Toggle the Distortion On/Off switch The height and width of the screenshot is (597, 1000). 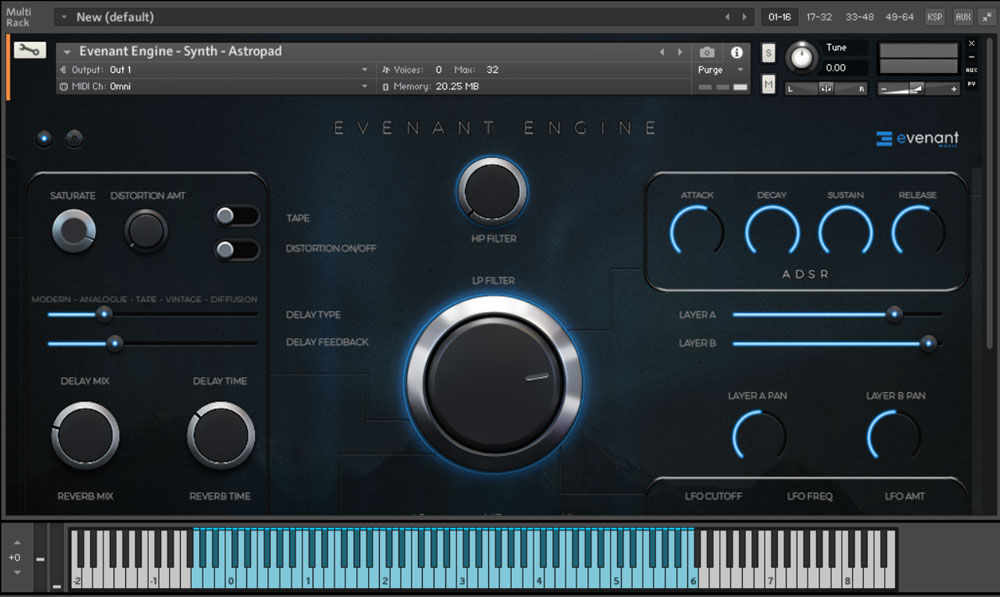coord(236,249)
